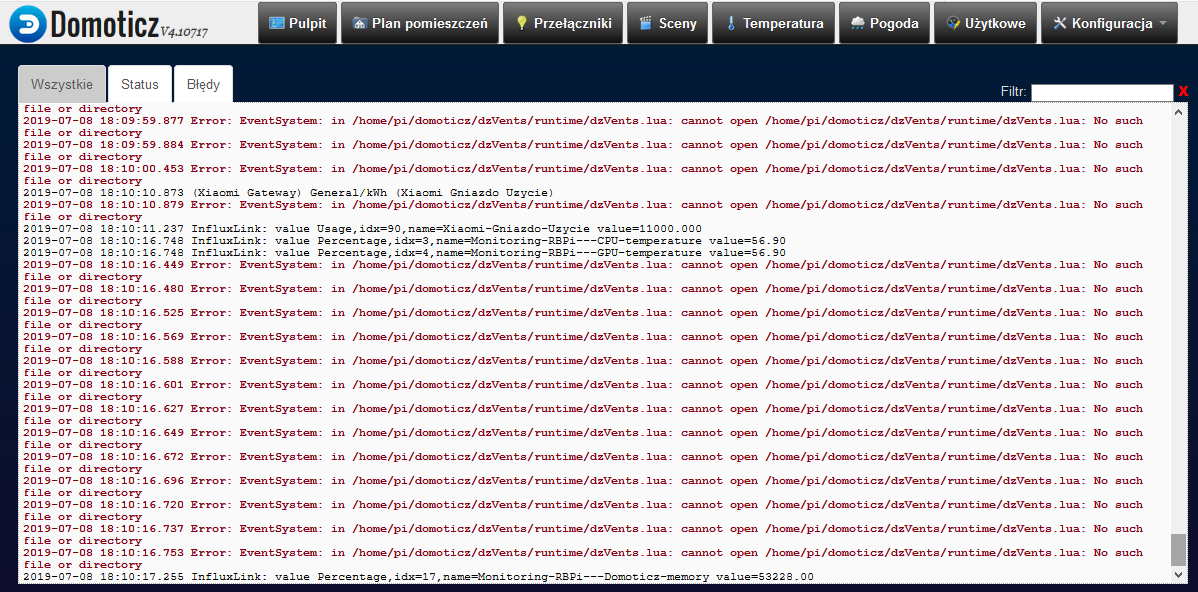This screenshot has width=1198, height=592.
Task: Focus the Filtr input field
Action: coord(1102,92)
